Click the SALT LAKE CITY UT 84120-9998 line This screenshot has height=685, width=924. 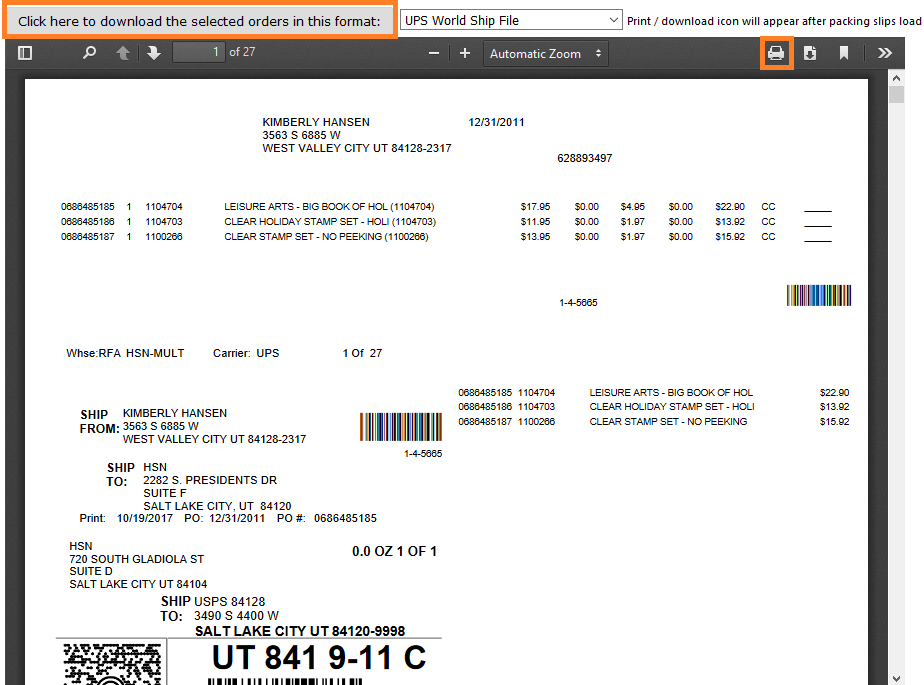300,631
